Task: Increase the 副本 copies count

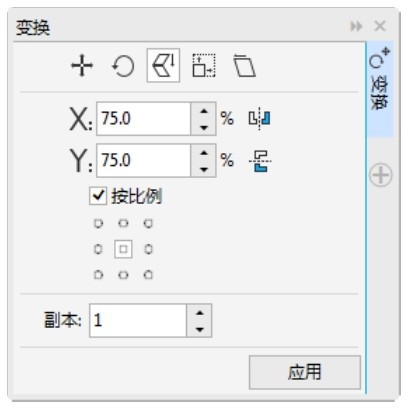Action: click(199, 313)
